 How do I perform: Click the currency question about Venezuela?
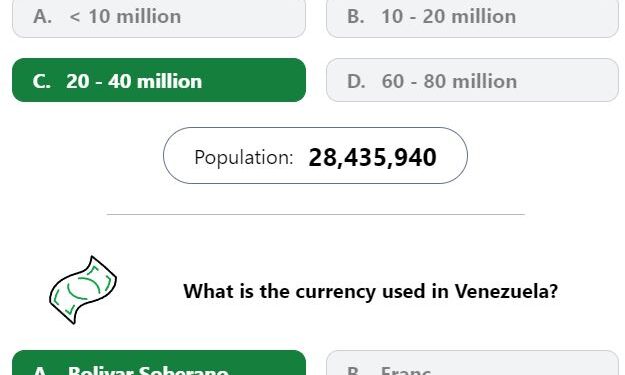pyautogui.click(x=370, y=291)
